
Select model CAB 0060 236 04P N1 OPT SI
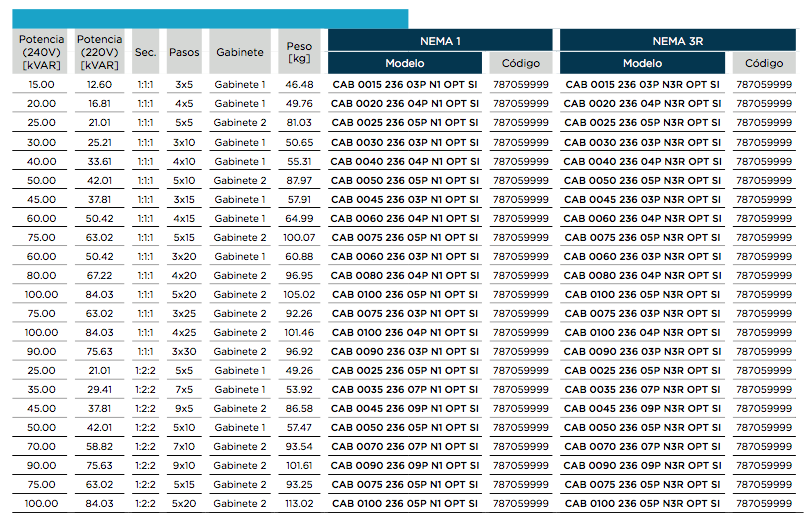(405, 219)
